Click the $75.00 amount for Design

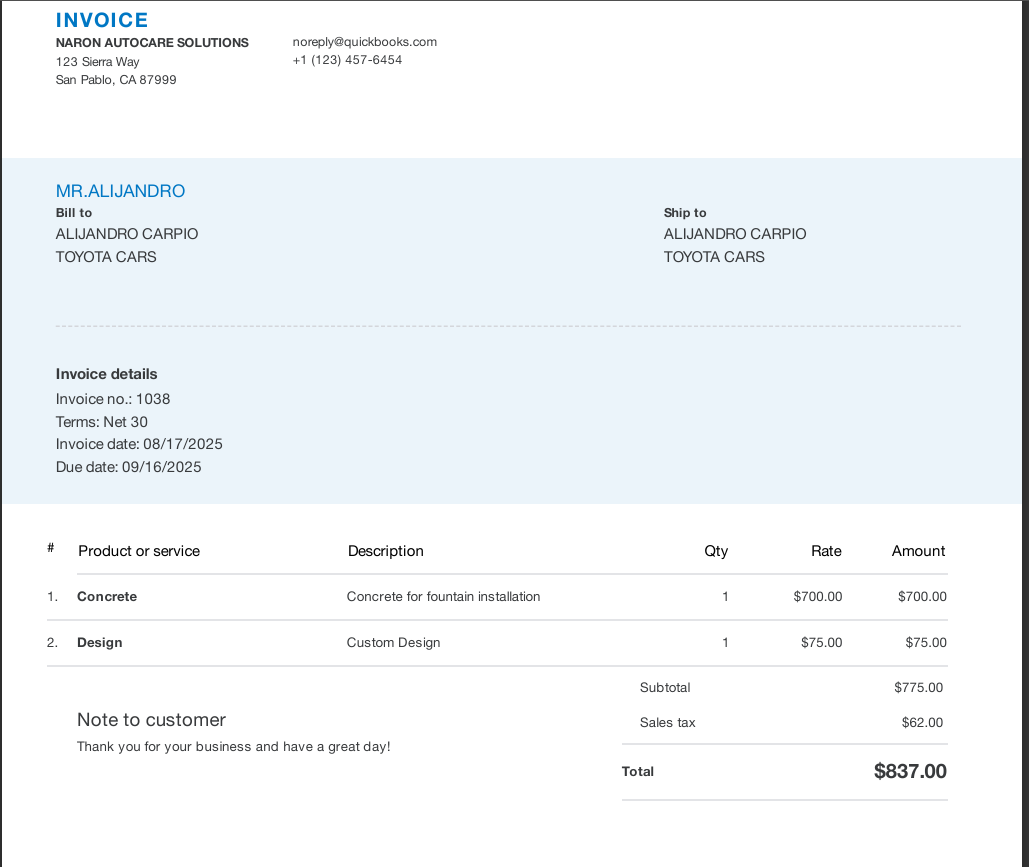[x=925, y=643]
